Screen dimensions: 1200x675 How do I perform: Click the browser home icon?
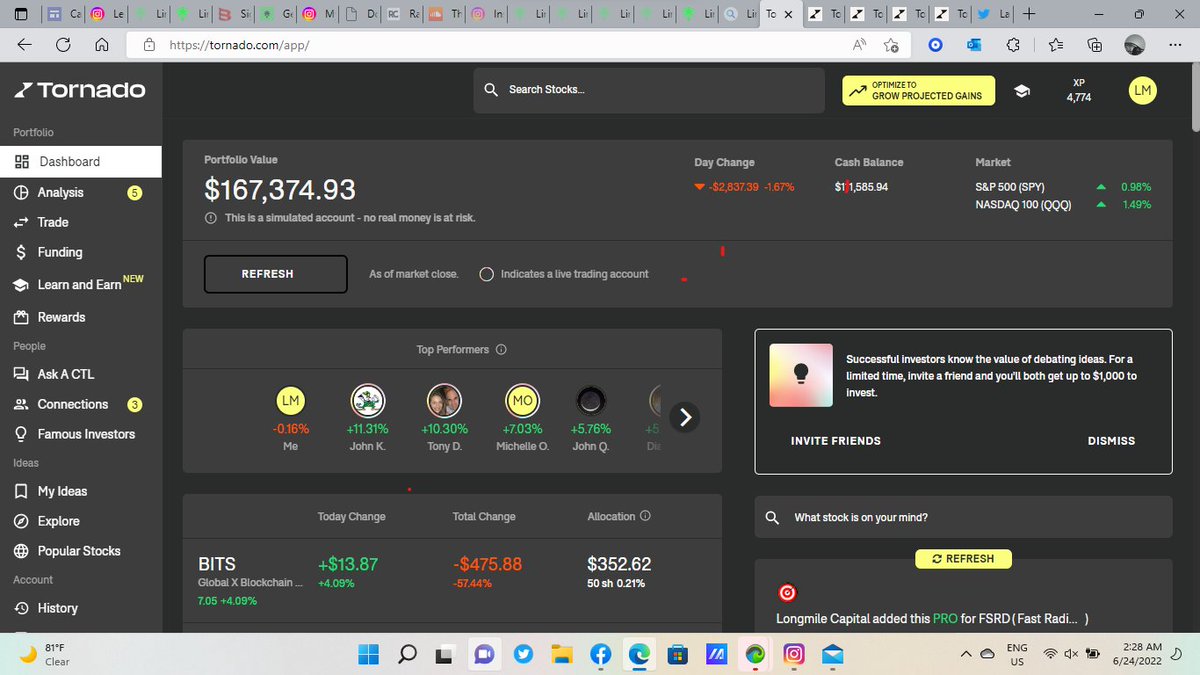click(x=101, y=45)
